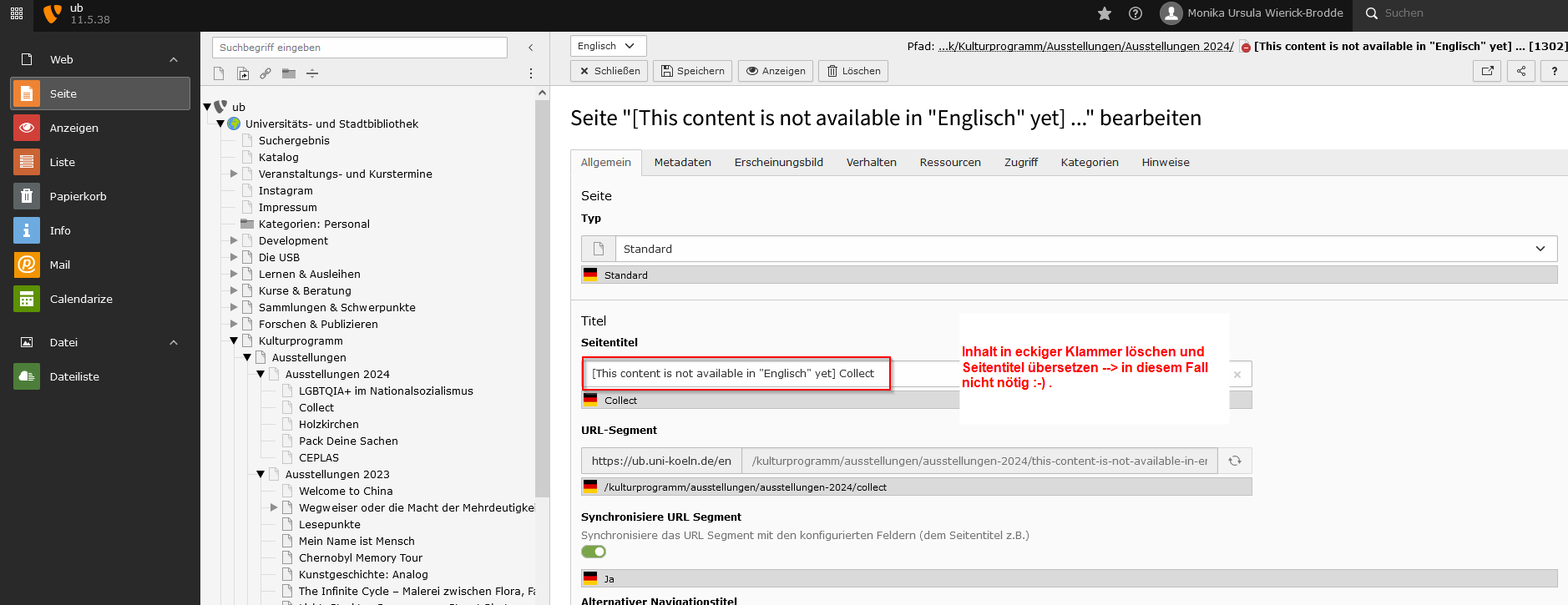Click the Info module icon

coord(27,230)
